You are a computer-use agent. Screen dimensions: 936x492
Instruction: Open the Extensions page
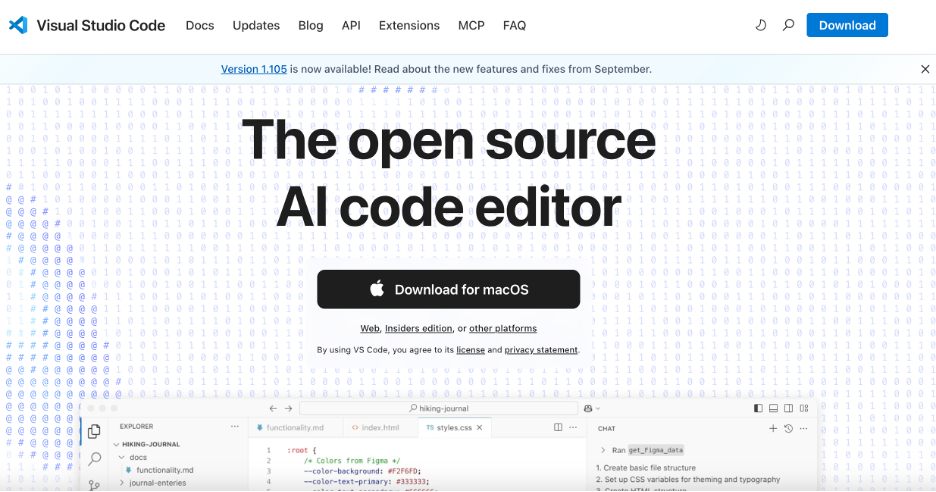point(409,26)
